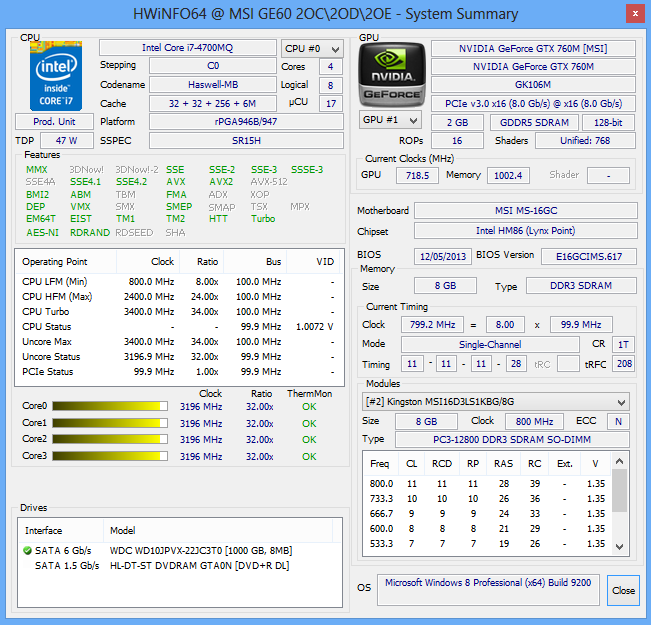Click the RDRAND feature label
The height and width of the screenshot is (625, 651).
coord(90,233)
